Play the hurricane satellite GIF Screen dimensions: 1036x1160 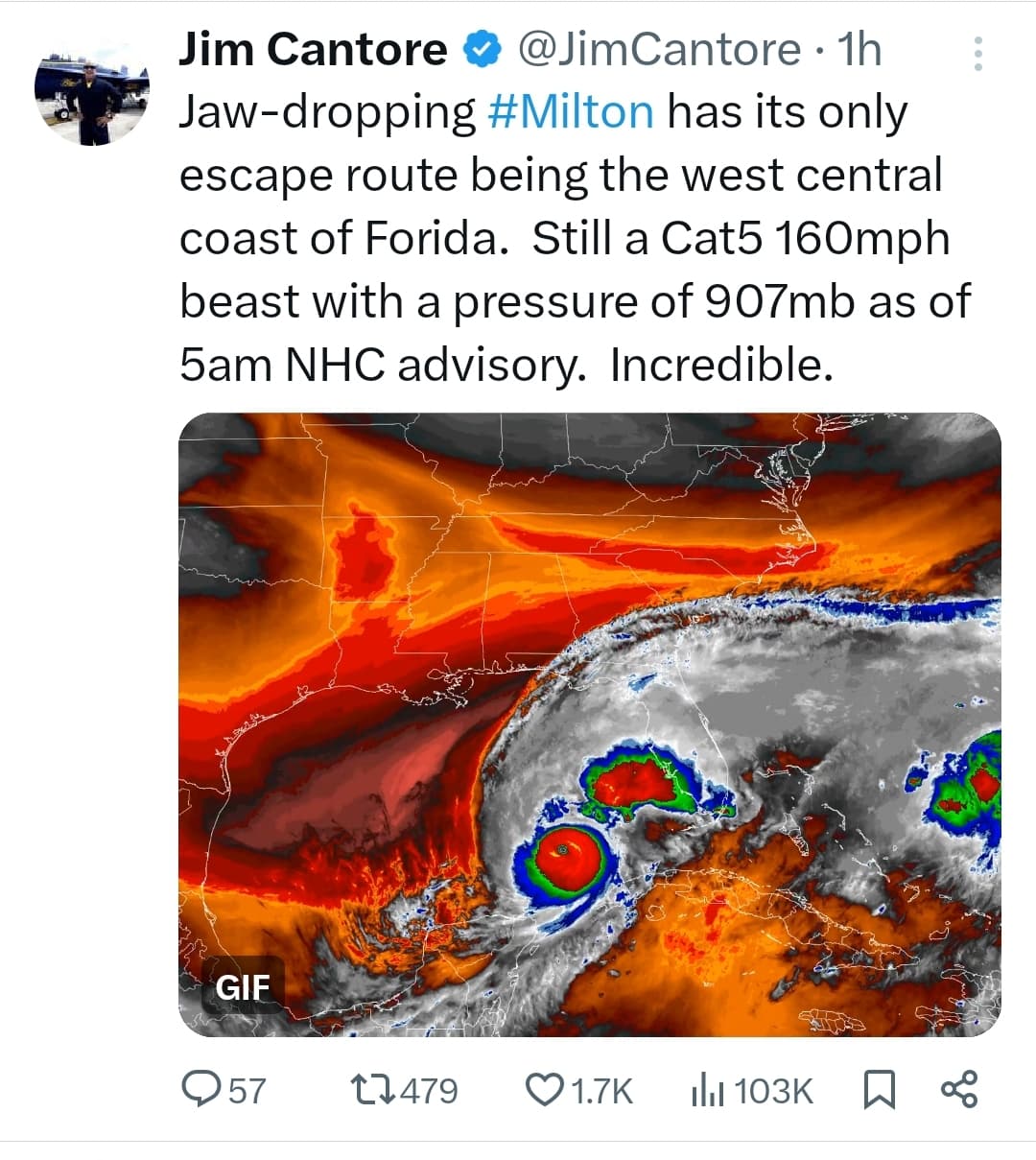pyautogui.click(x=590, y=724)
